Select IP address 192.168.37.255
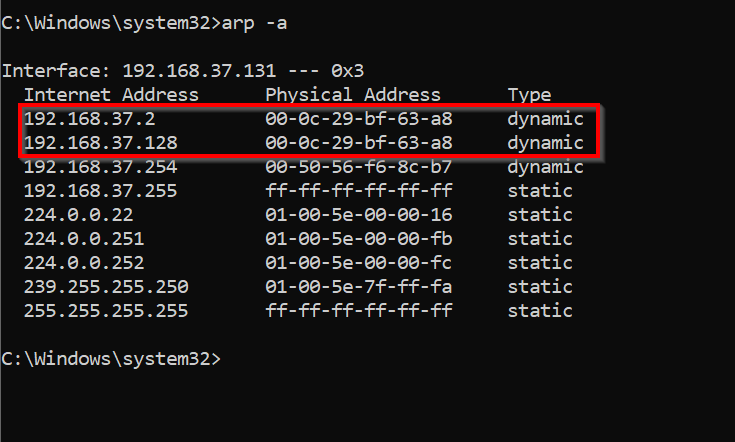This screenshot has width=735, height=442. [x=101, y=191]
